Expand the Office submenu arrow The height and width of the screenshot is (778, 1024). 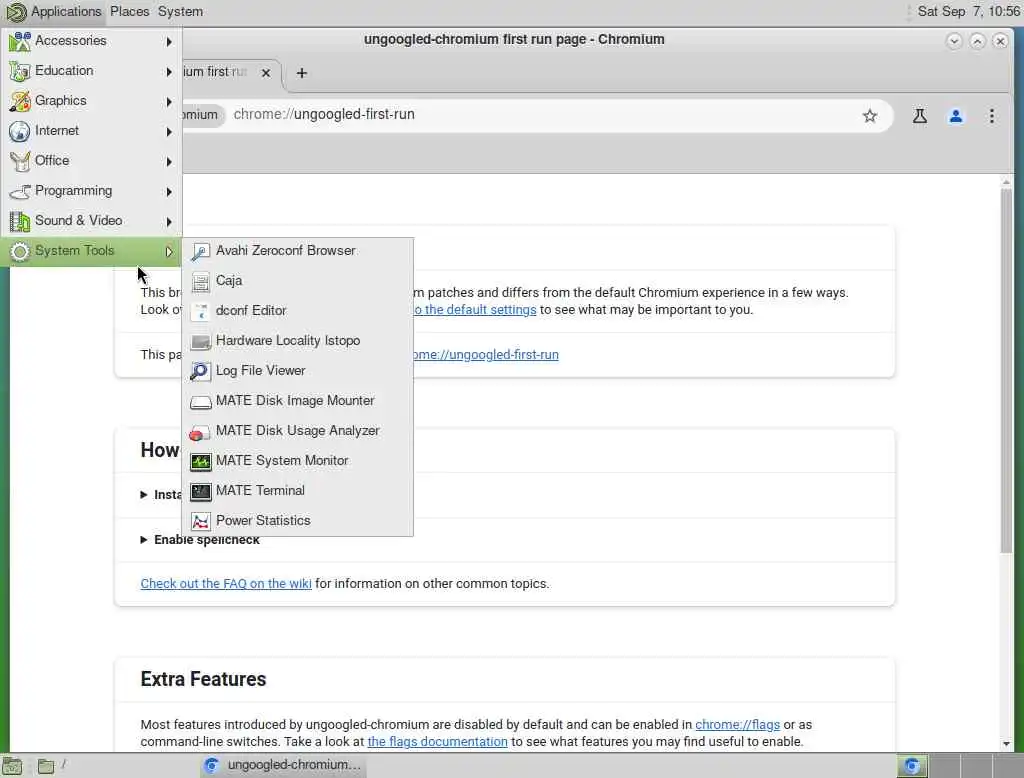click(x=169, y=162)
